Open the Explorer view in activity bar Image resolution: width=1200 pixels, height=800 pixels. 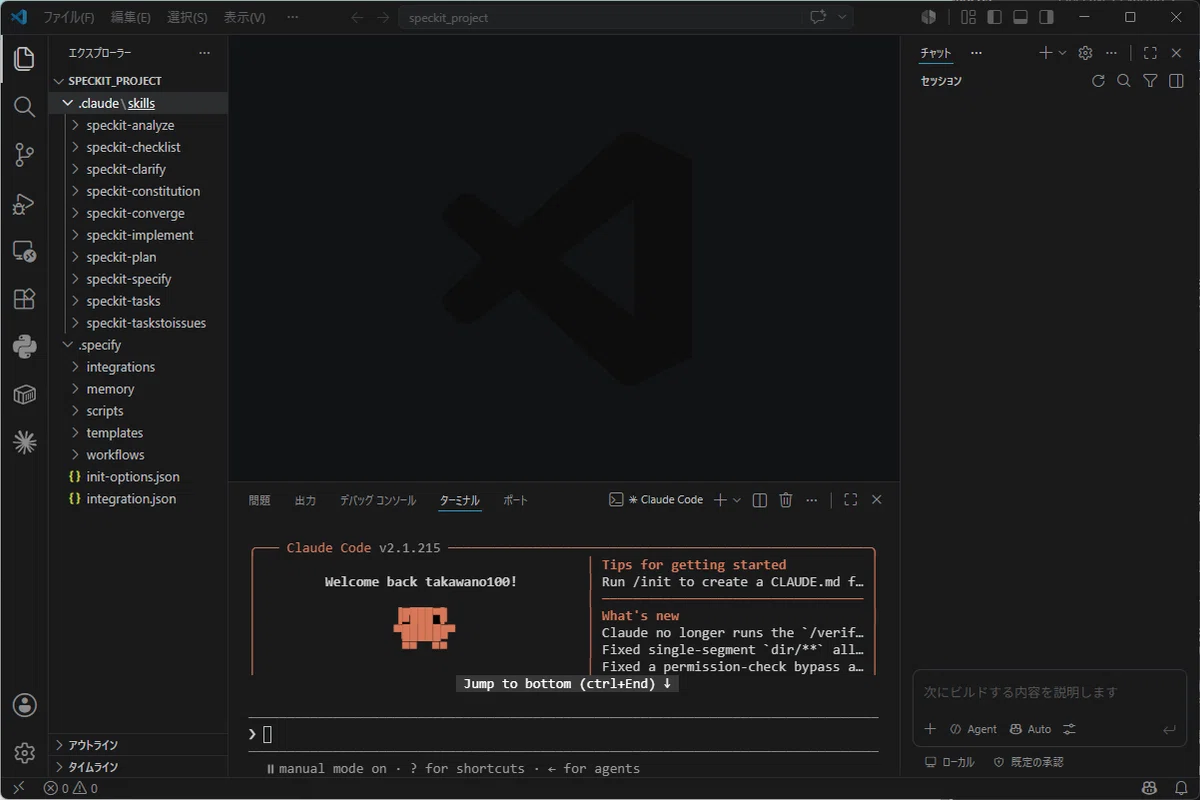(x=24, y=59)
